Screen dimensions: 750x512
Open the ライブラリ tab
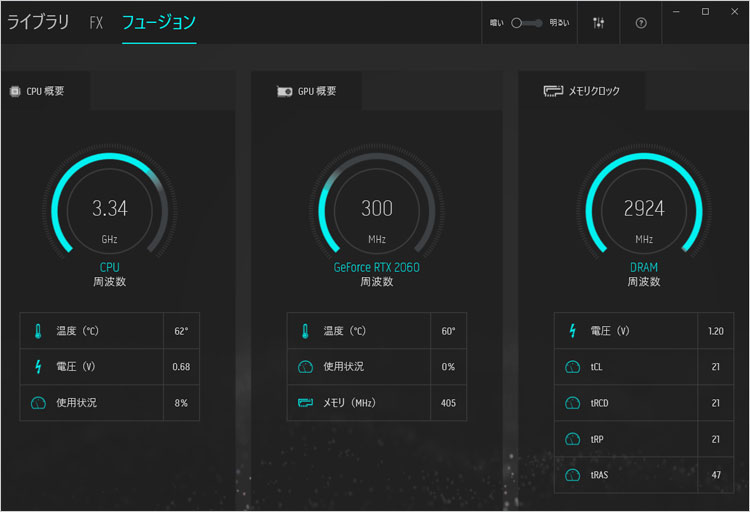click(x=38, y=22)
